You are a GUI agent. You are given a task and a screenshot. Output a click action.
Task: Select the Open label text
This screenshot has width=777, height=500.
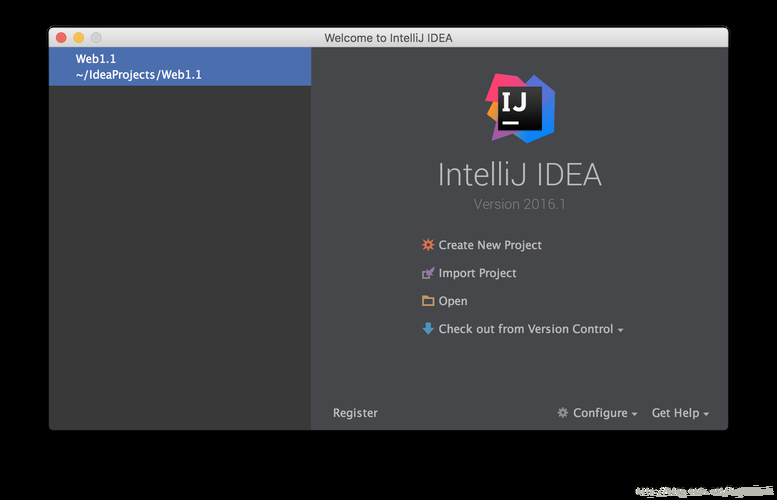click(x=453, y=301)
